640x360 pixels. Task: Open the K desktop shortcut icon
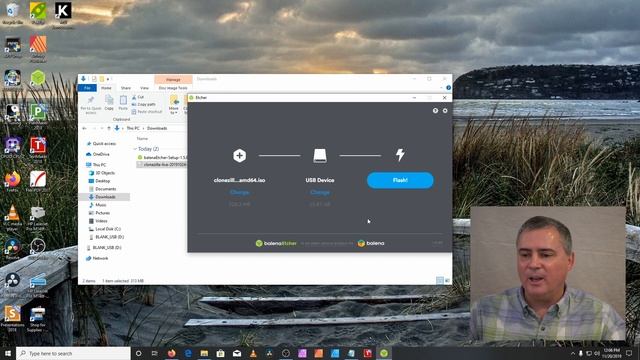point(63,15)
